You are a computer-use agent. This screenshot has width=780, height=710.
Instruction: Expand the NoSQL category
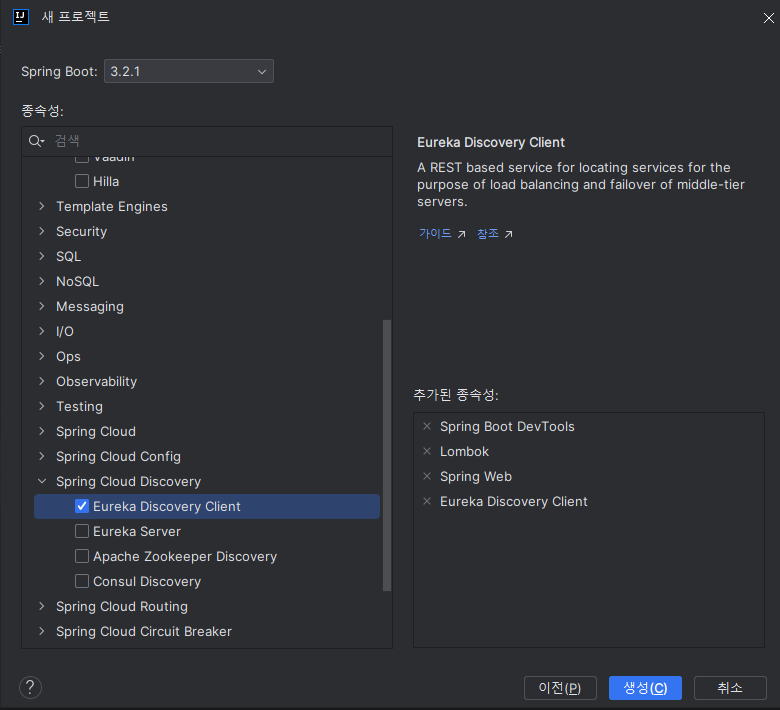[42, 281]
